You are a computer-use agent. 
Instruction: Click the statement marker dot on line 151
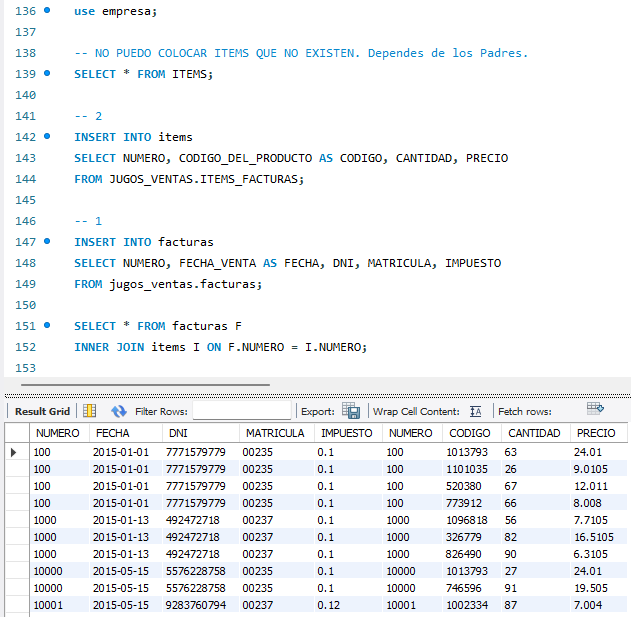(x=47, y=325)
